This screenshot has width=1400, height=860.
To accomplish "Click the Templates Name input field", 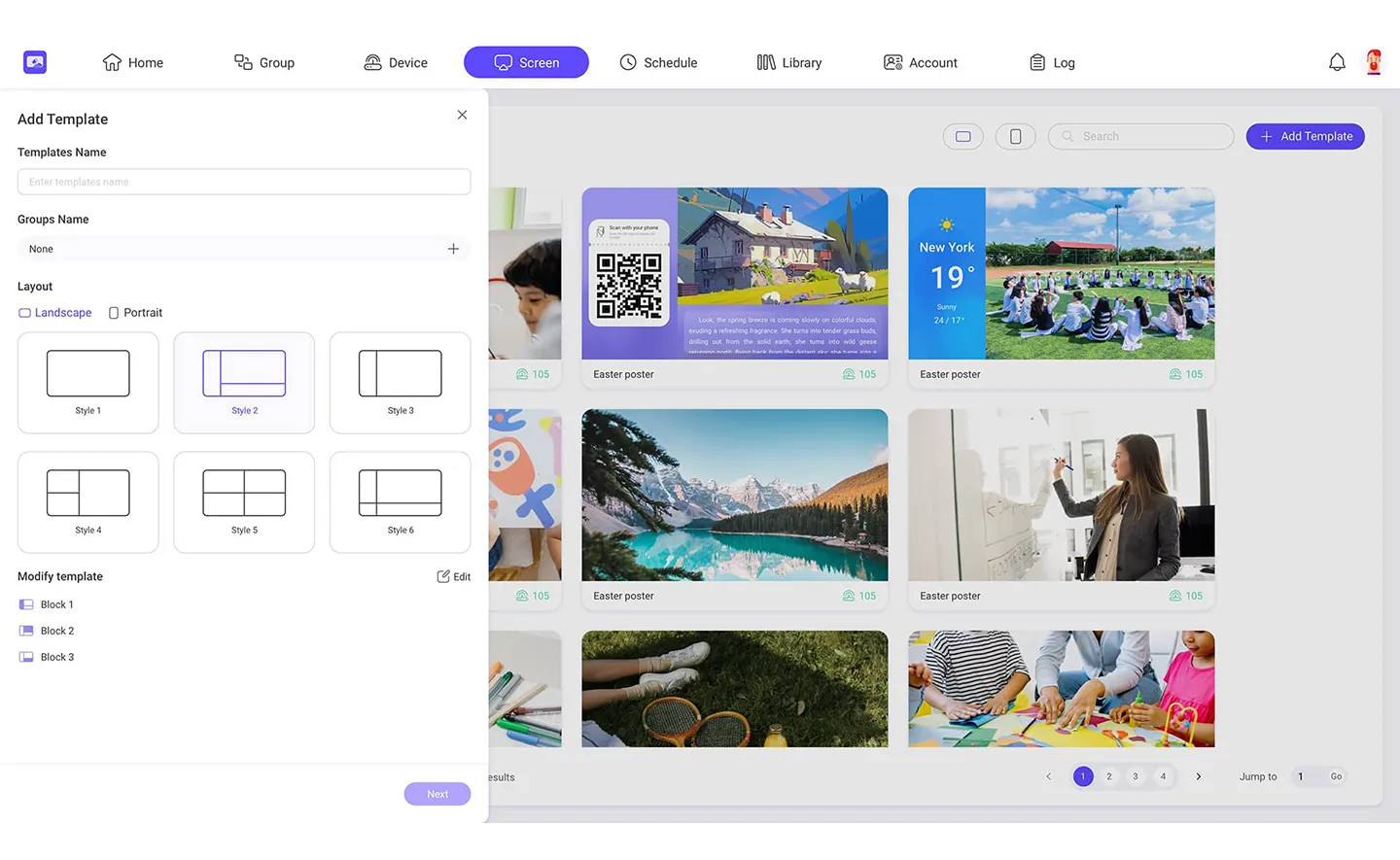I will point(244,182).
